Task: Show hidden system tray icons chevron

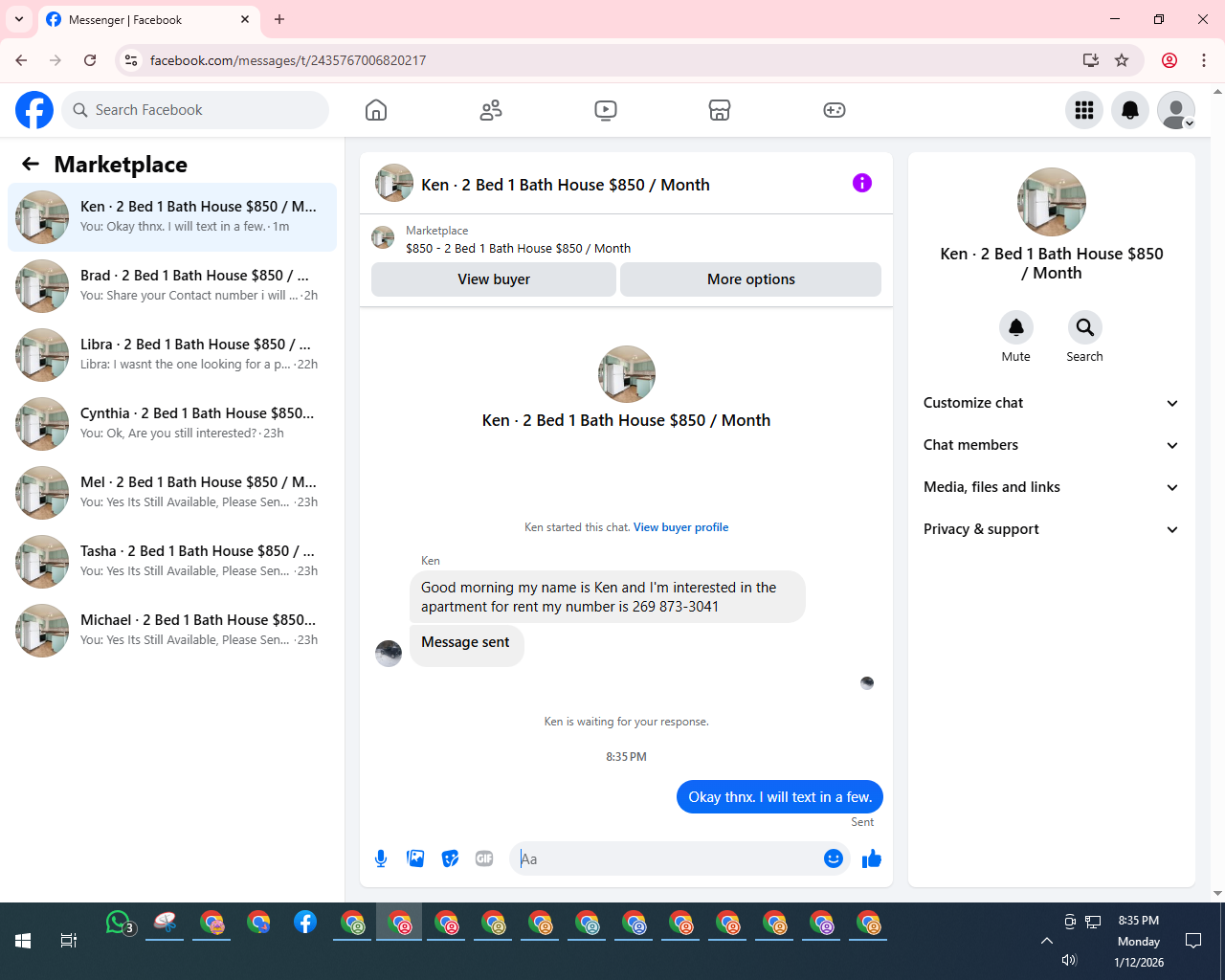Action: point(1047,941)
